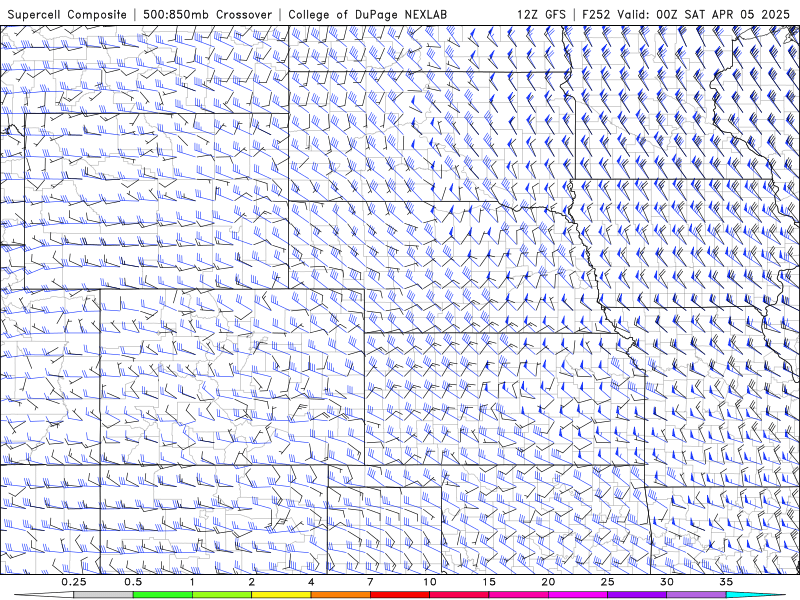Screen dimensions: 800x600
Task: Click the gray 0.25–0.5 color bar segment
Action: tap(103, 595)
